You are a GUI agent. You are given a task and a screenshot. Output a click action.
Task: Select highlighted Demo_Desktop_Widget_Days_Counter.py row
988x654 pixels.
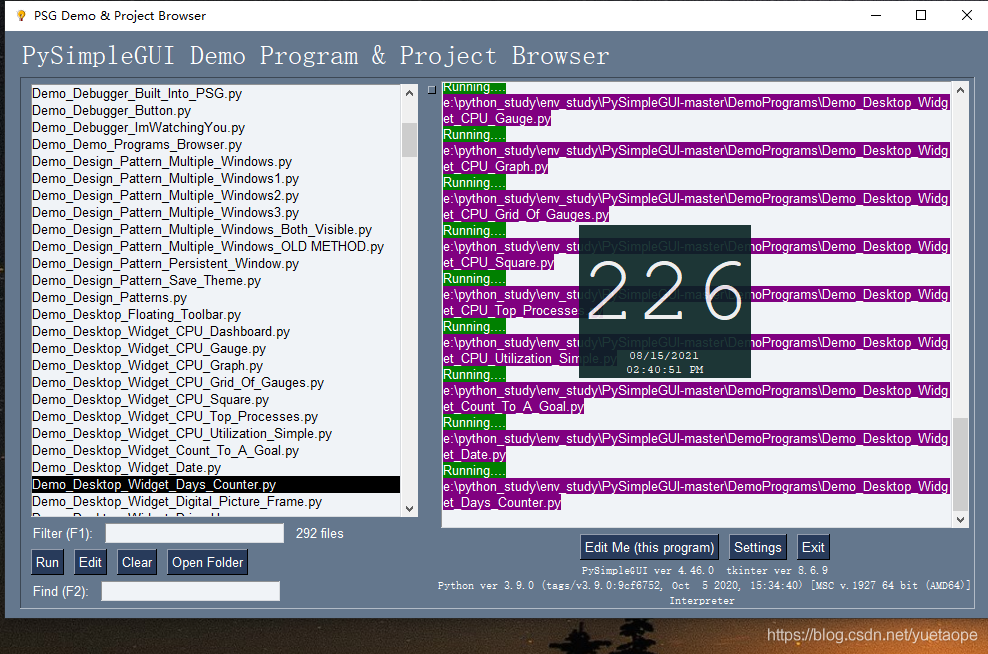(216, 485)
